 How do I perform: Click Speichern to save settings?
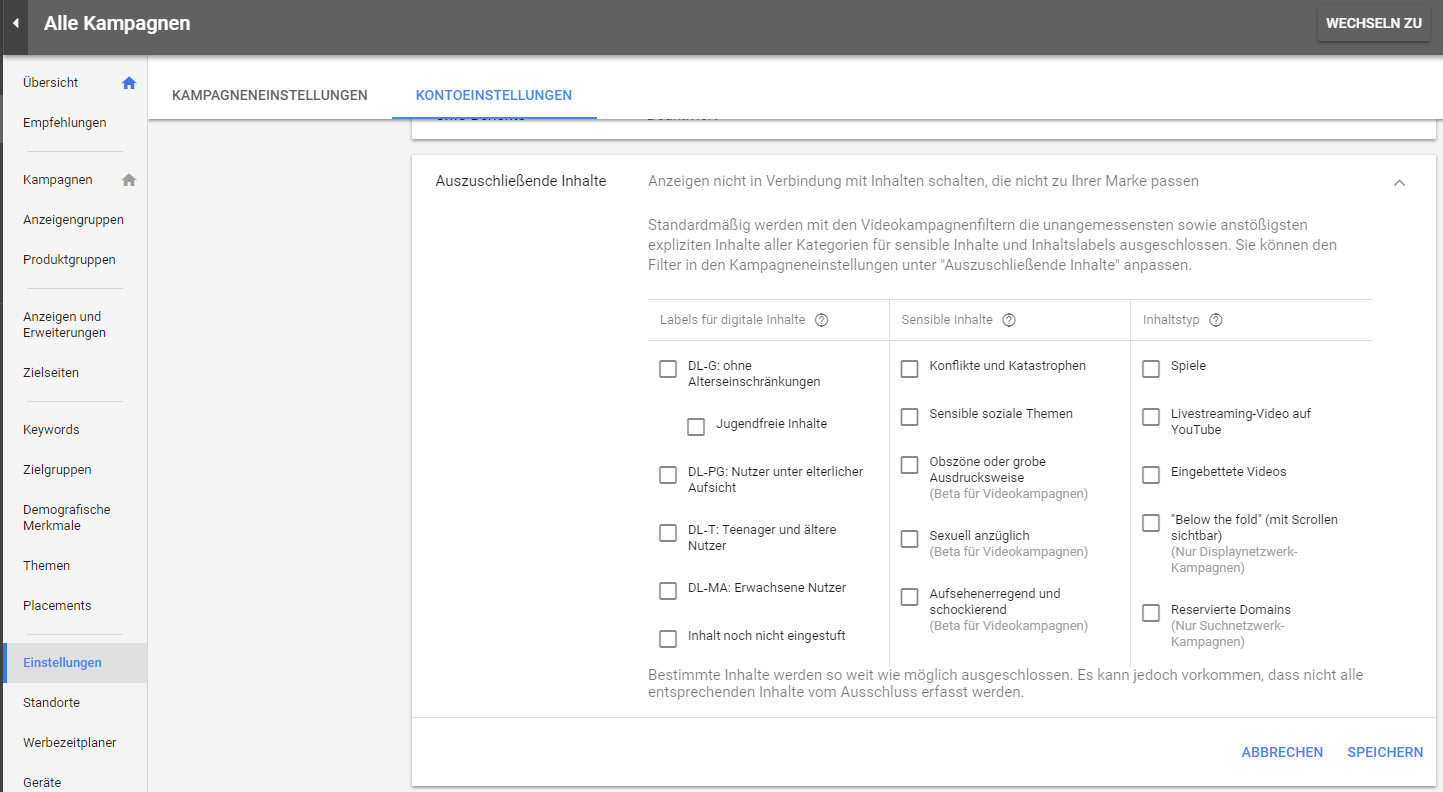click(1385, 752)
